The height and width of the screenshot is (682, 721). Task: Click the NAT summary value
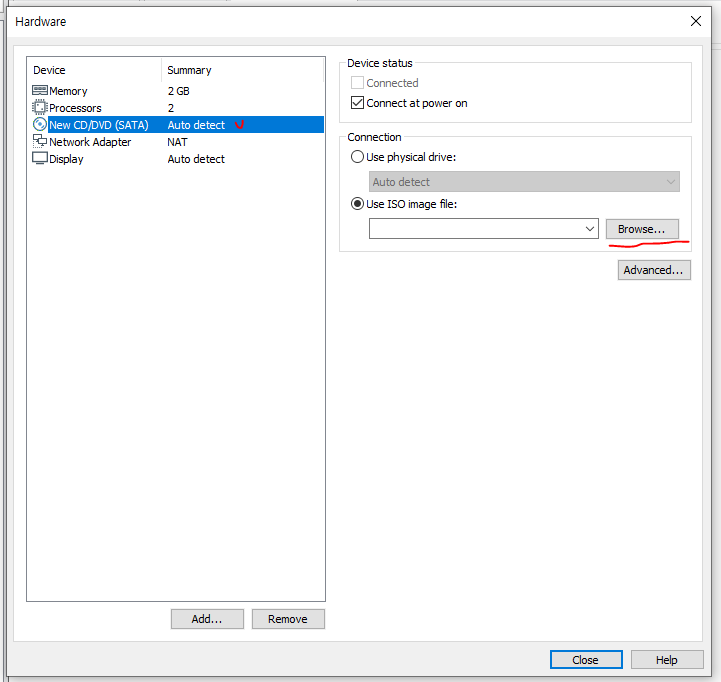177,142
